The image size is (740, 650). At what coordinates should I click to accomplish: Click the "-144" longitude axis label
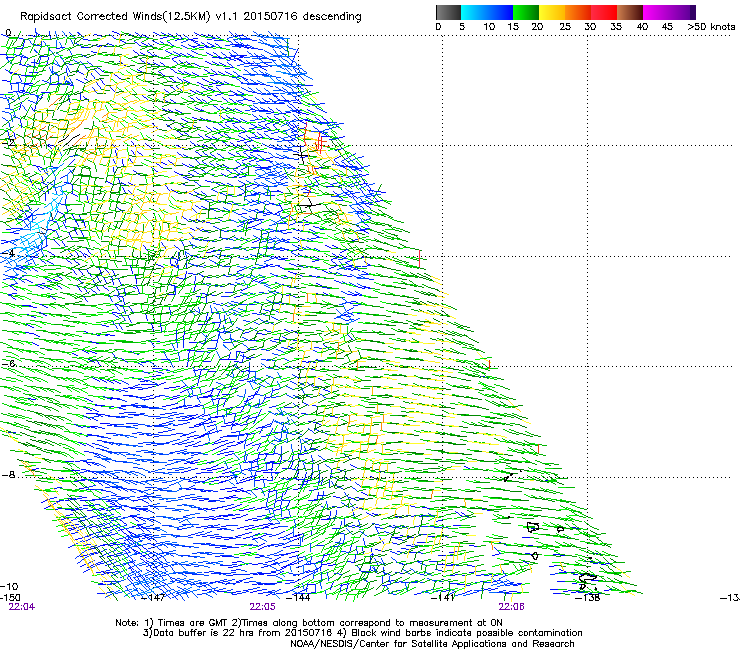coord(299,598)
